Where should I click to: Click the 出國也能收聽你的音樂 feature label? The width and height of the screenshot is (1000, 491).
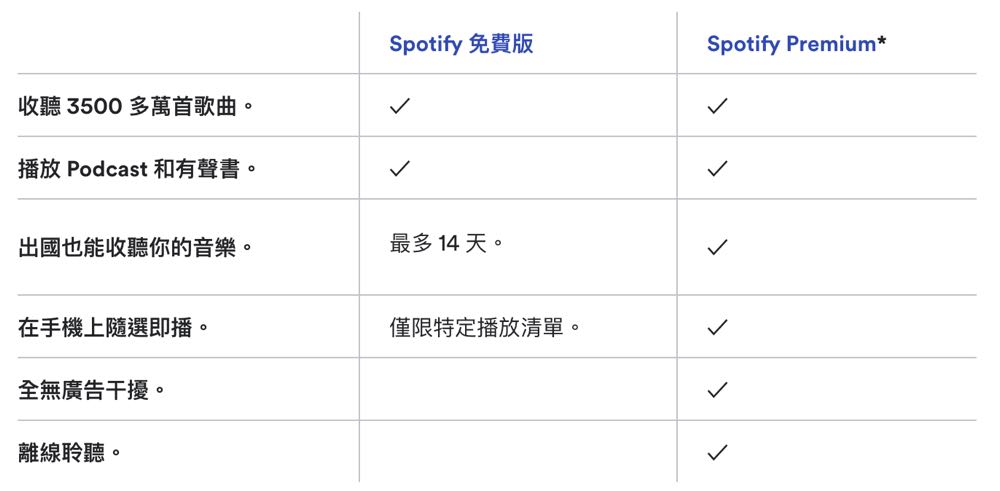tap(135, 247)
